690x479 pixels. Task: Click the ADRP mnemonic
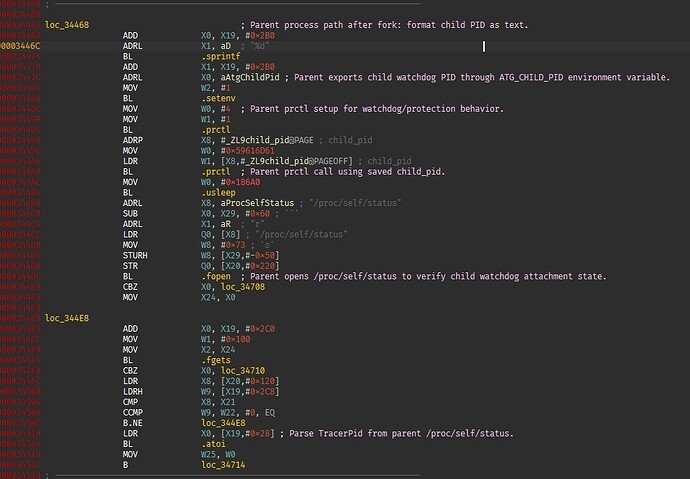point(133,140)
